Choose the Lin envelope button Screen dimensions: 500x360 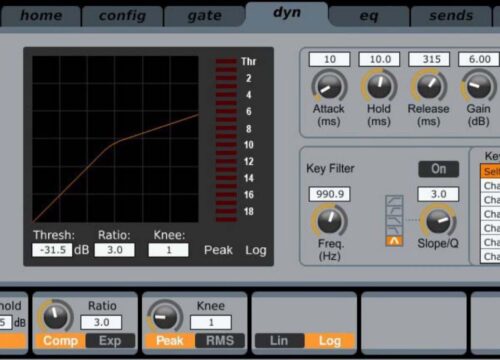coord(279,341)
